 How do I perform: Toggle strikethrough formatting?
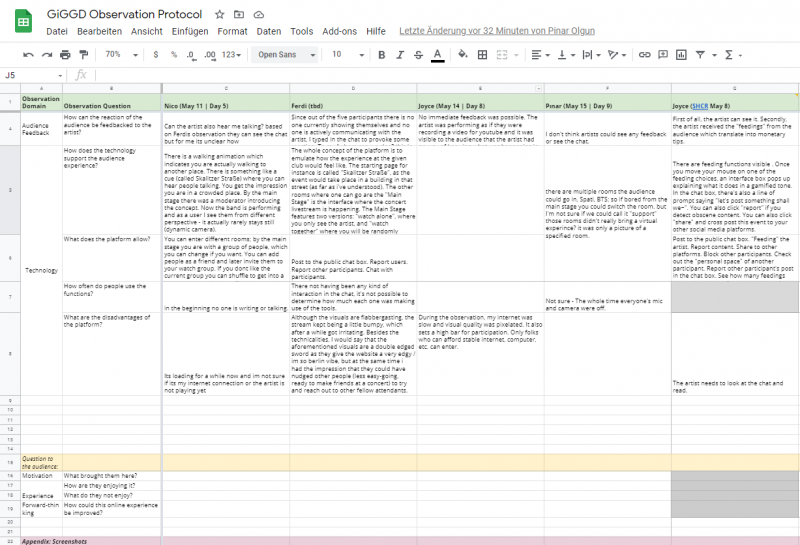[417, 54]
